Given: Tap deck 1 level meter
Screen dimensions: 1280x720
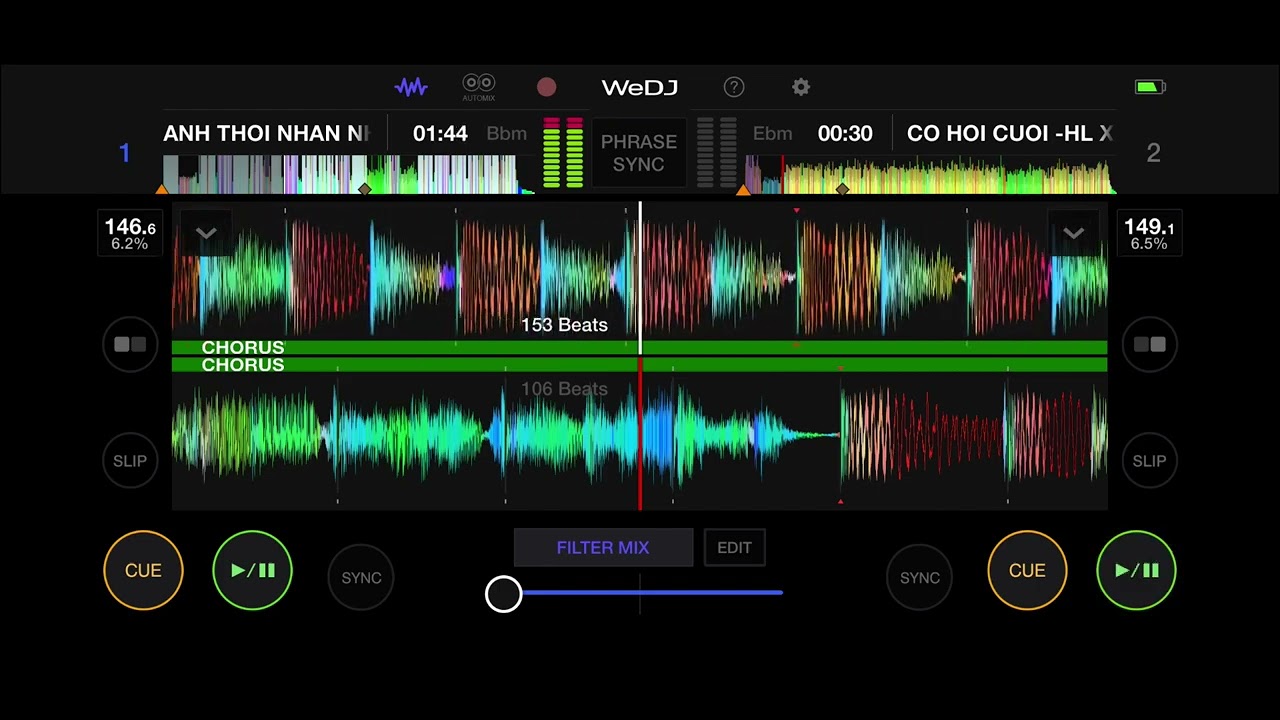Looking at the screenshot, I should [x=563, y=152].
